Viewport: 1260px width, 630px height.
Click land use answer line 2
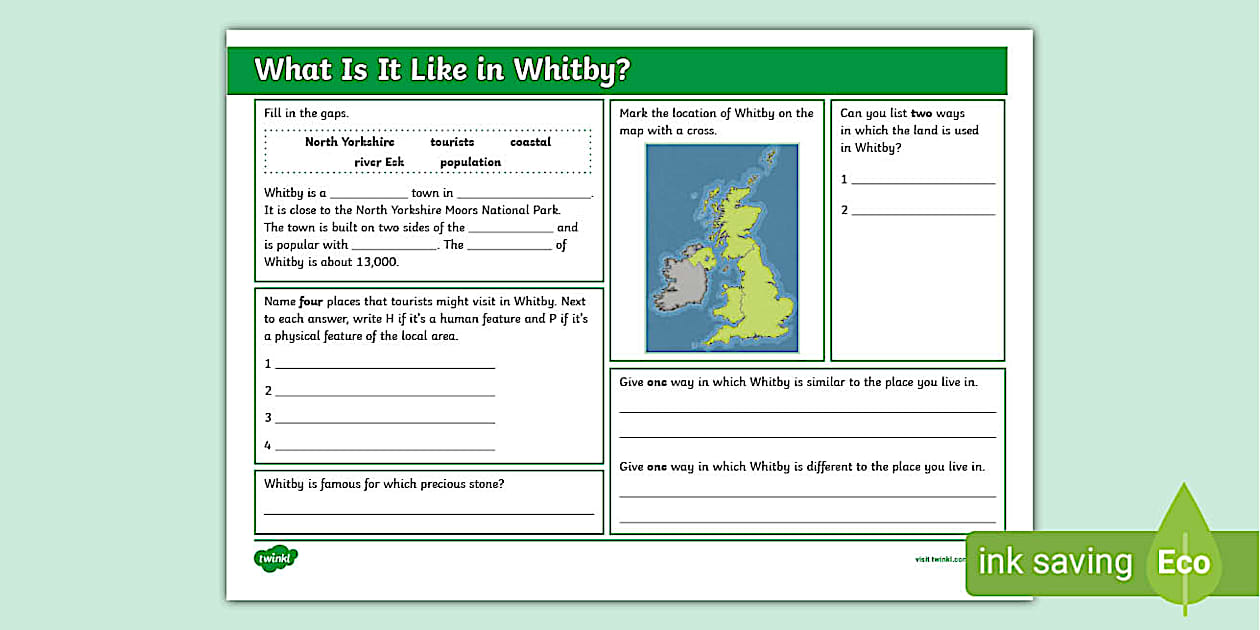click(923, 212)
